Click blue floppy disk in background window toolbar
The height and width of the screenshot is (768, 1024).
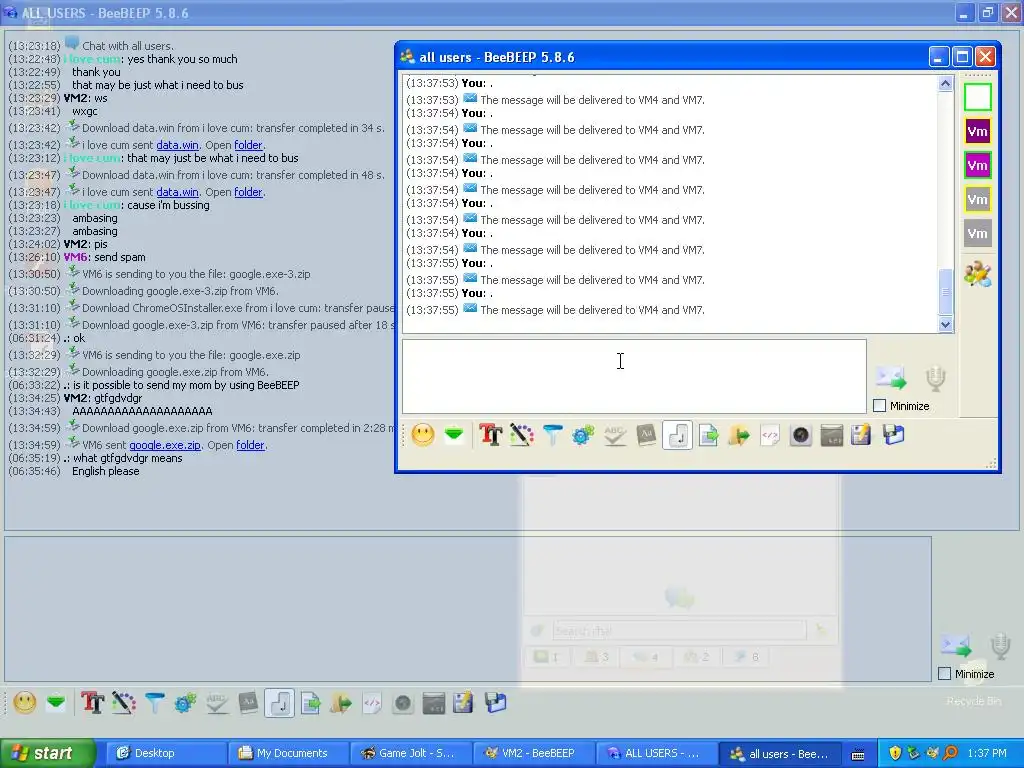495,703
